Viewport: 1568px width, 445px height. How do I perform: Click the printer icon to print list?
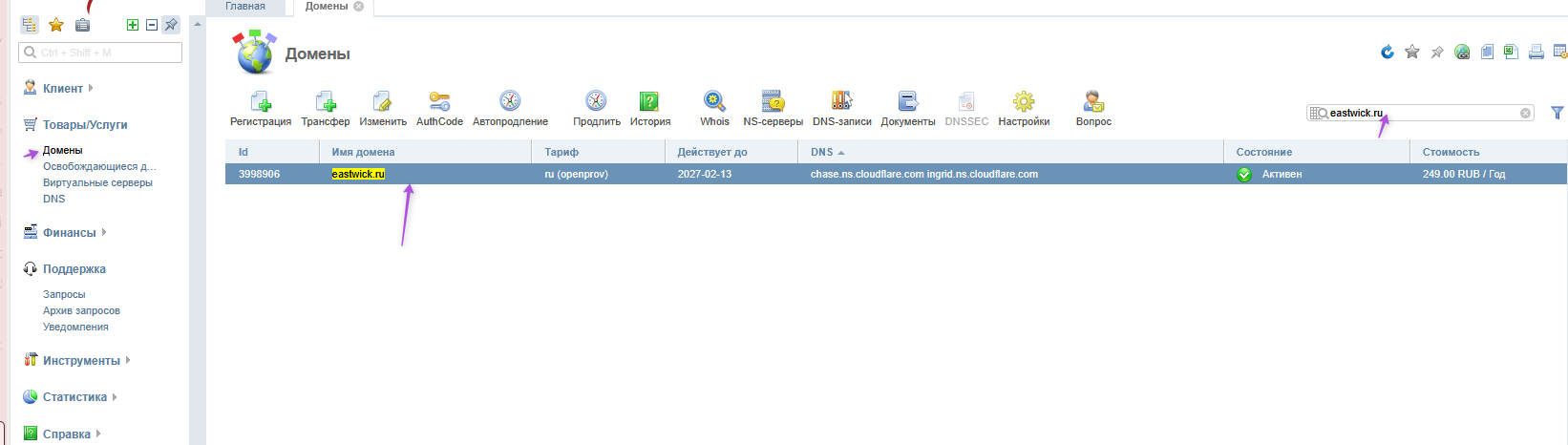pos(1536,53)
